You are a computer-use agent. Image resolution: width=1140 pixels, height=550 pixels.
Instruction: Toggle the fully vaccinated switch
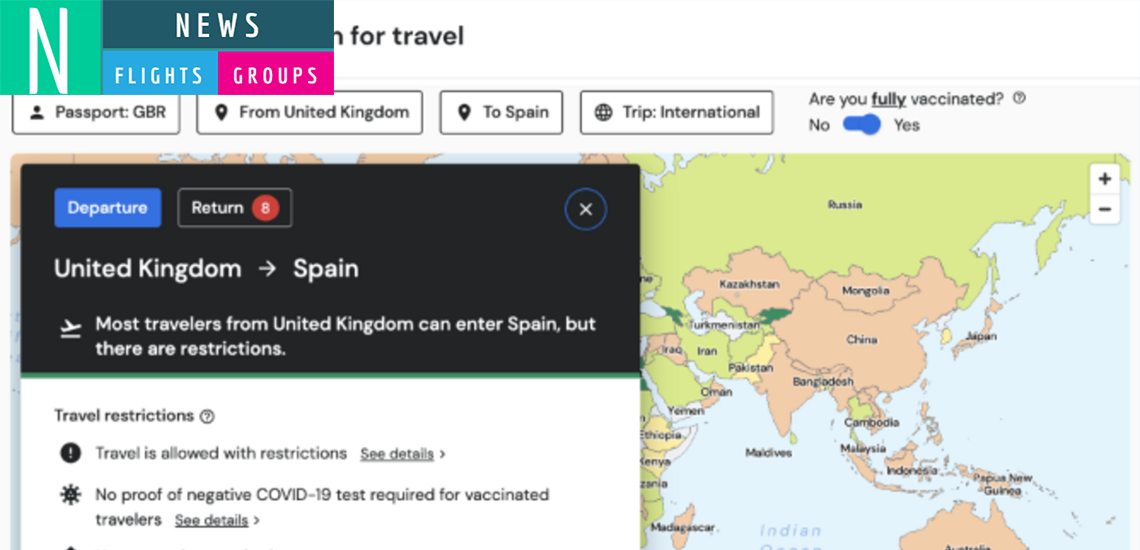[x=862, y=125]
